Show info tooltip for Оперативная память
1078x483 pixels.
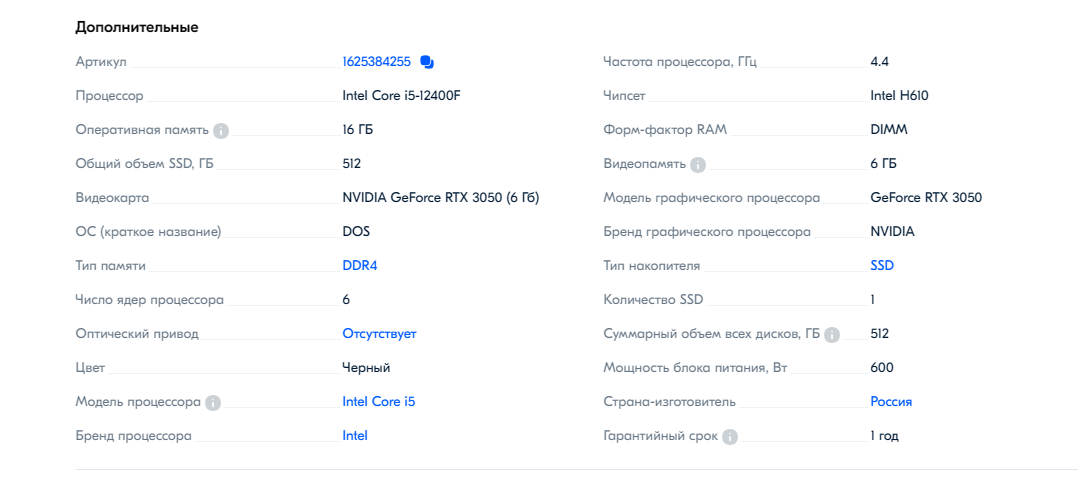click(221, 131)
